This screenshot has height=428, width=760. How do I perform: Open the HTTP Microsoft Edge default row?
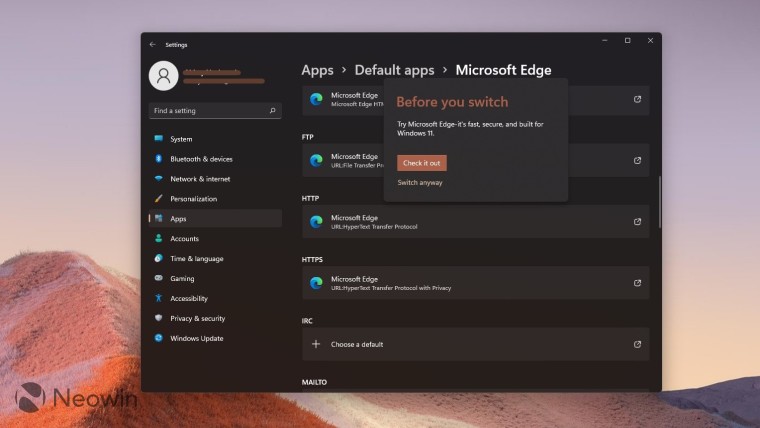click(475, 222)
